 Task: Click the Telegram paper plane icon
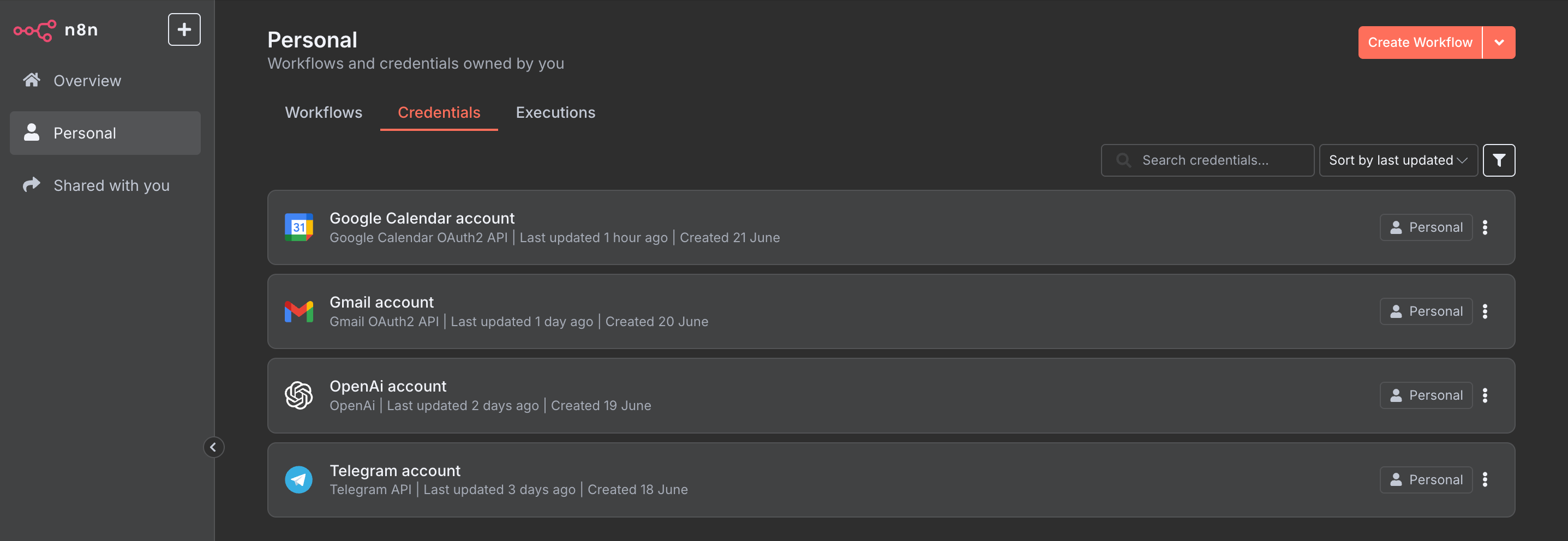pyautogui.click(x=298, y=479)
